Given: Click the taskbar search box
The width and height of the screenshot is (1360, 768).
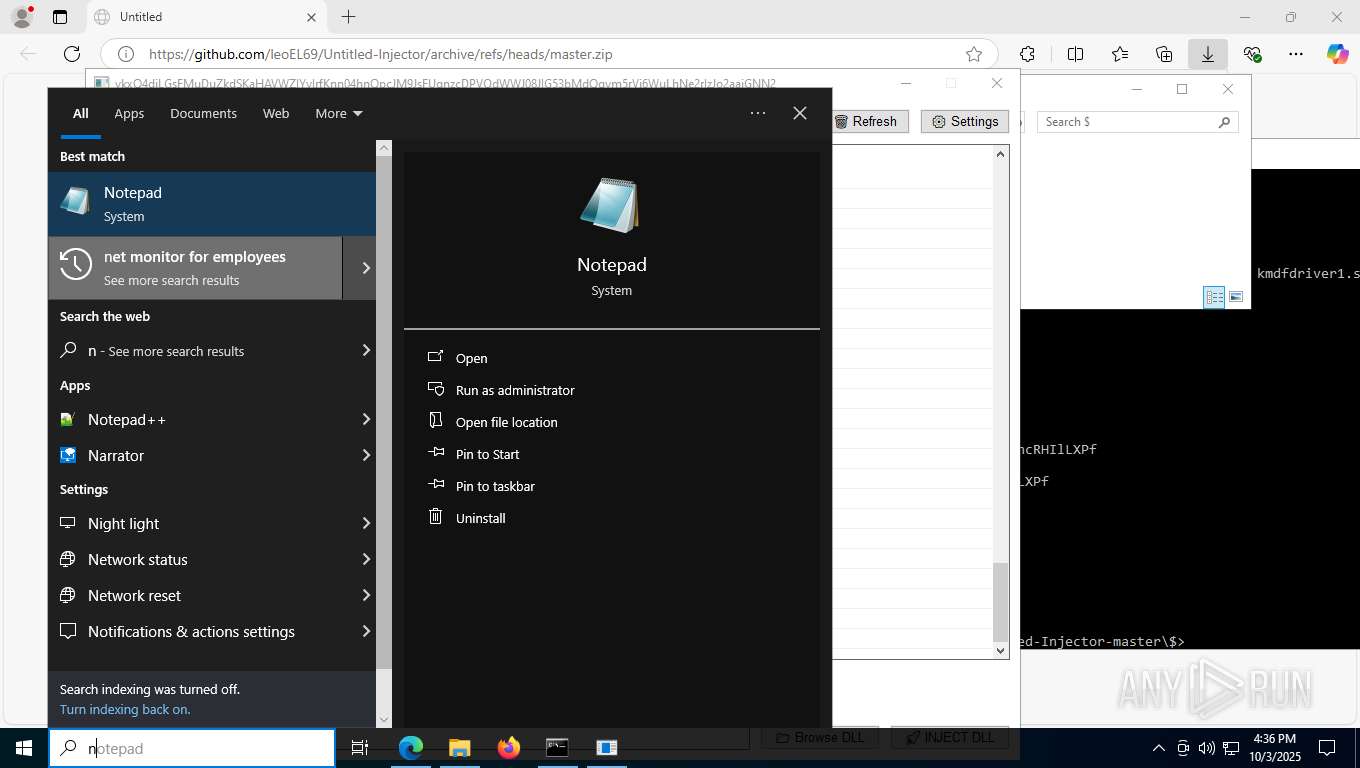Looking at the screenshot, I should coord(192,748).
